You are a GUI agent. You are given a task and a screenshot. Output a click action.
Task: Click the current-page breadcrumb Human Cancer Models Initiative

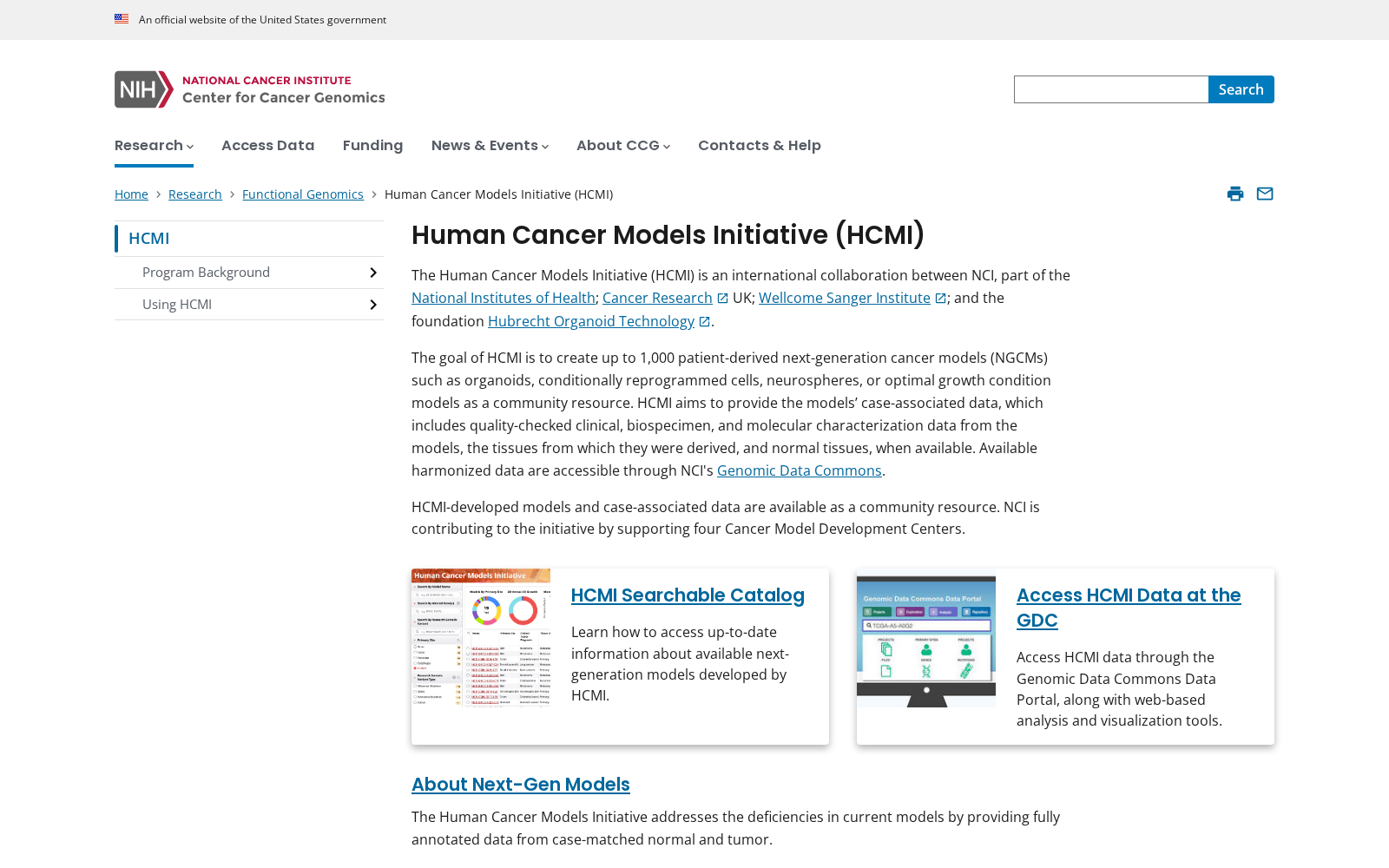click(498, 194)
